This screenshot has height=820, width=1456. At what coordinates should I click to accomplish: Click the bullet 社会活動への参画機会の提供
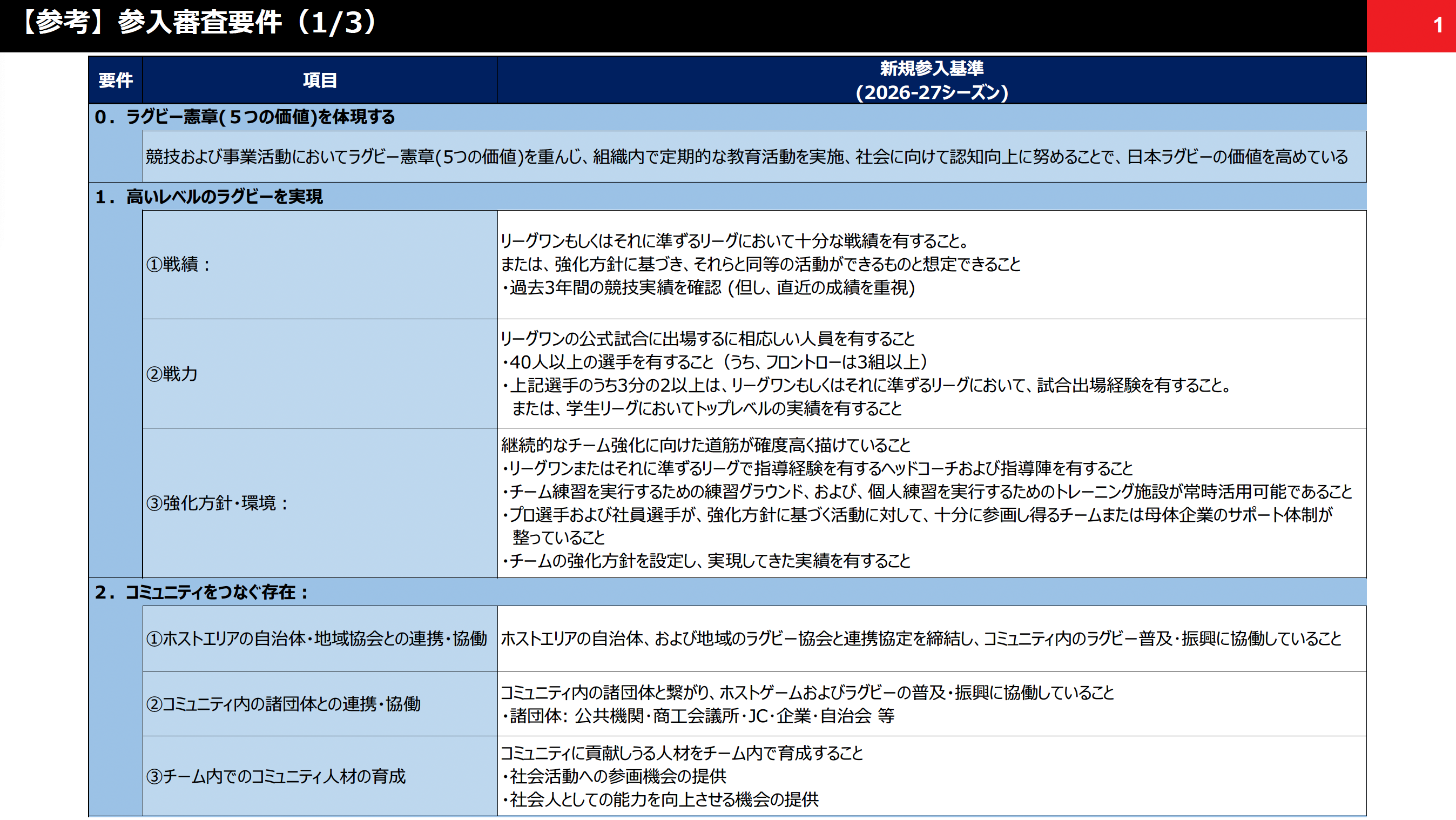click(x=614, y=776)
